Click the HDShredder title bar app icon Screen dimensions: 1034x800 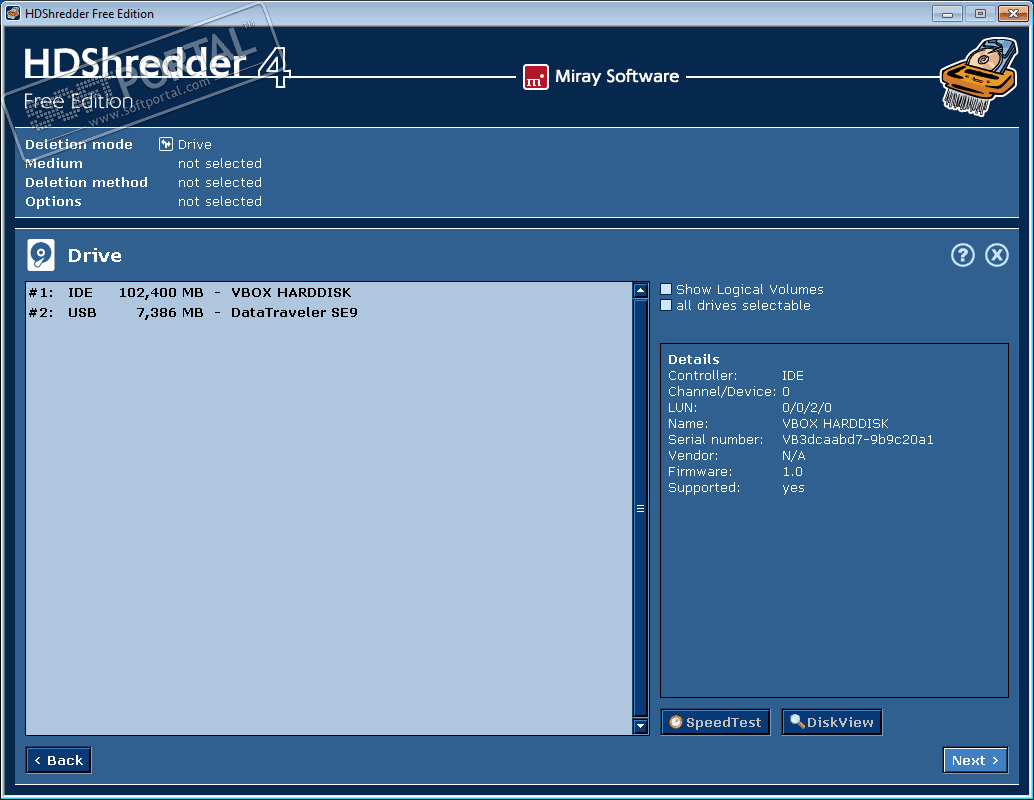13,13
